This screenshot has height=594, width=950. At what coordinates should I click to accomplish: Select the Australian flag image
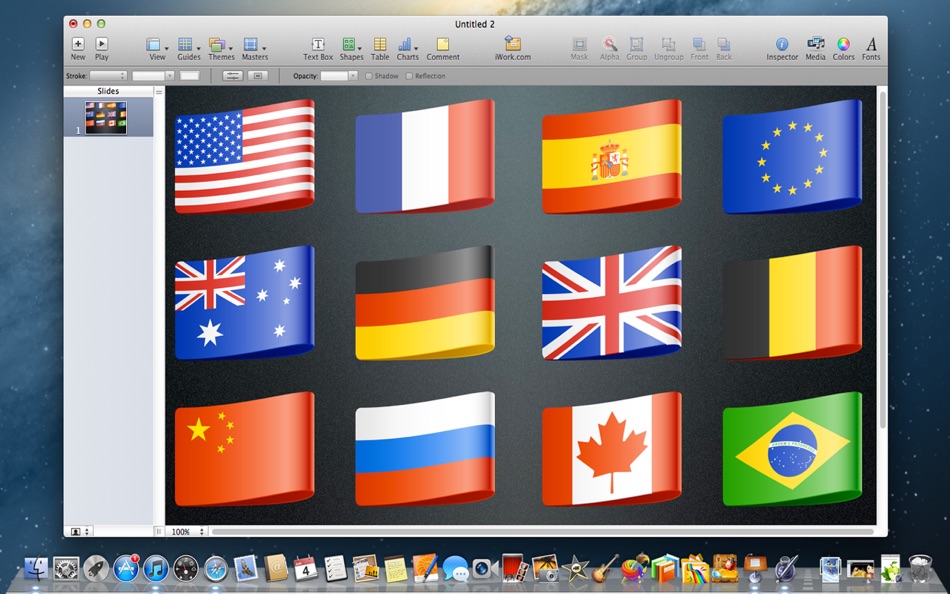click(245, 302)
